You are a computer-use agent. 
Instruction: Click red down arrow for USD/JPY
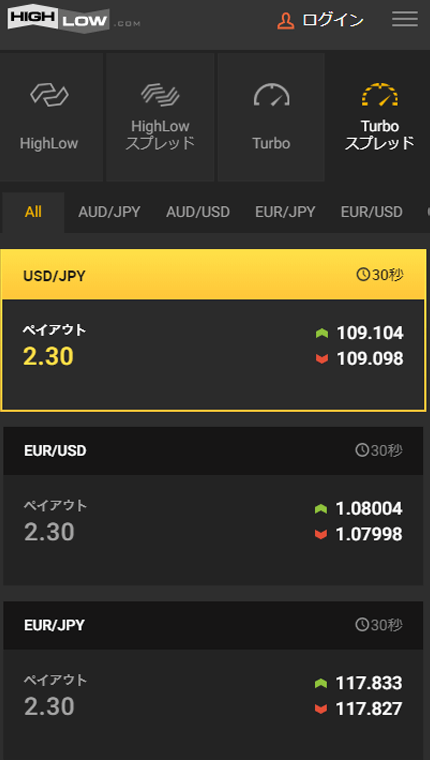322,359
